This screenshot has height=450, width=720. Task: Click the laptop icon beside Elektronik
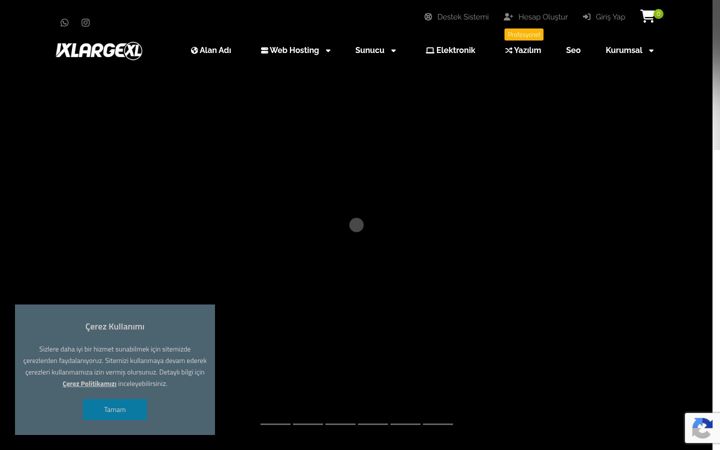pos(430,51)
